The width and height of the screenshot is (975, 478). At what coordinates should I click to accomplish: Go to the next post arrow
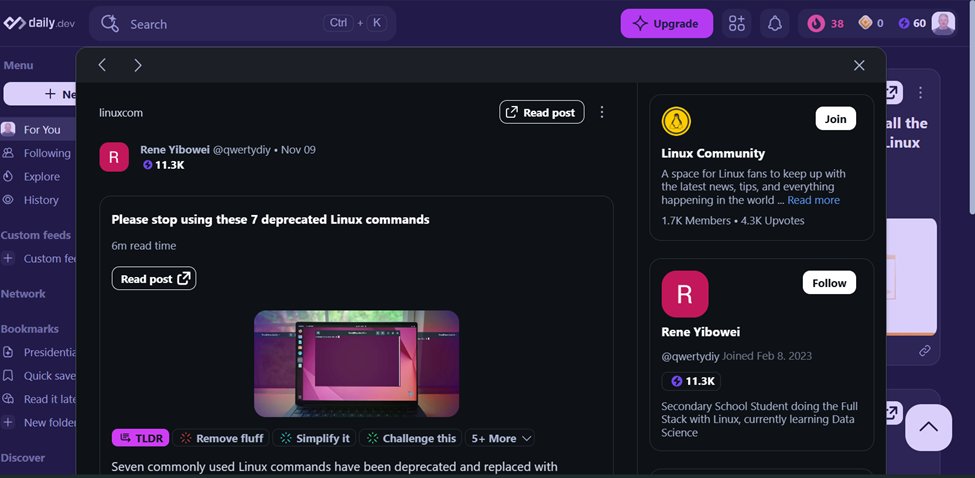point(138,65)
